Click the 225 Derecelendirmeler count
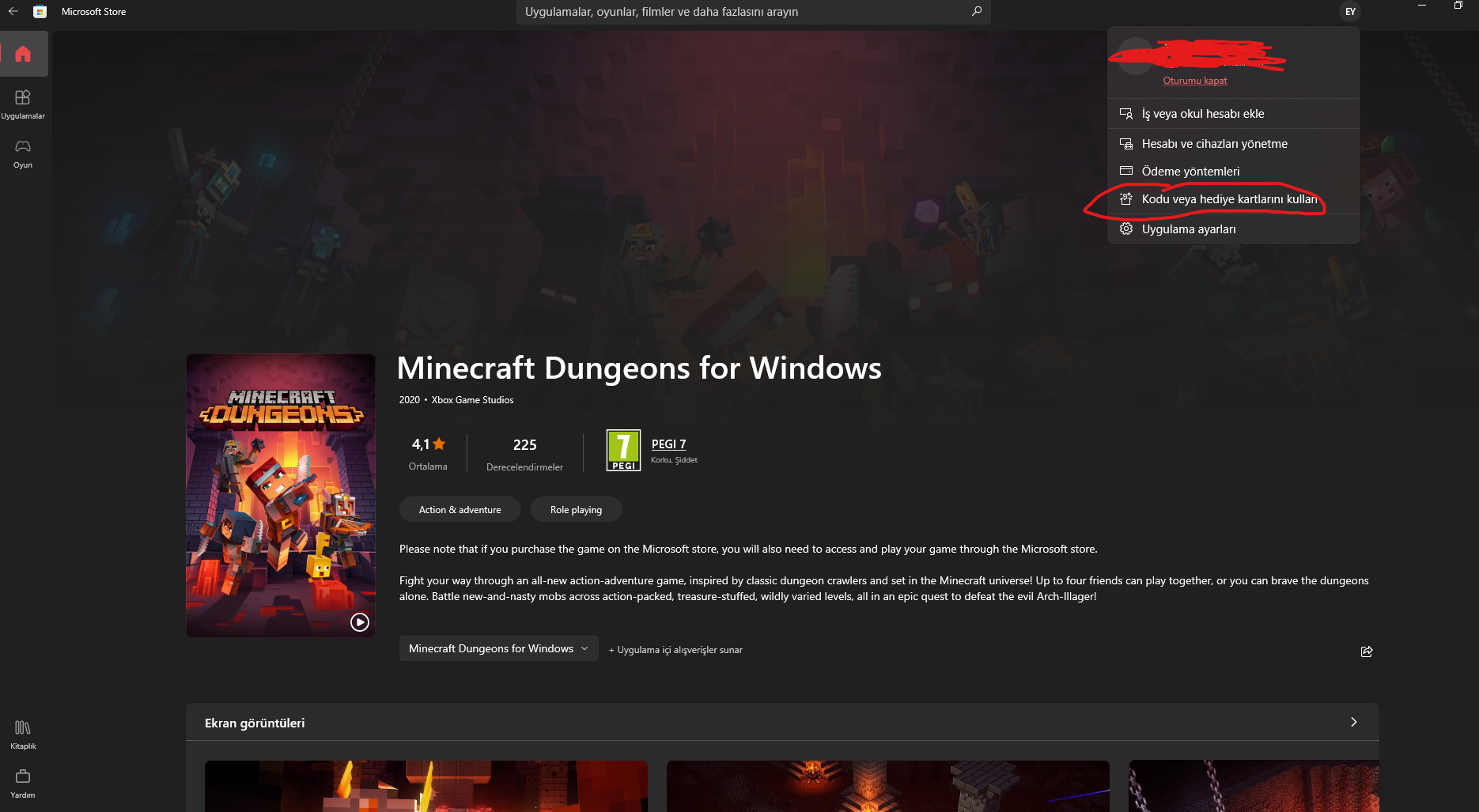Viewport: 1479px width, 812px height. coord(524,454)
